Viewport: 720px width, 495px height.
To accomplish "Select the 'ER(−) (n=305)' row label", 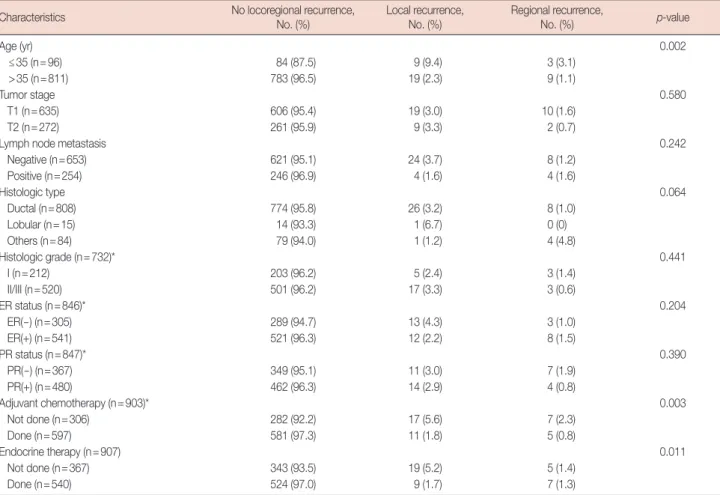I will pyautogui.click(x=39, y=322).
